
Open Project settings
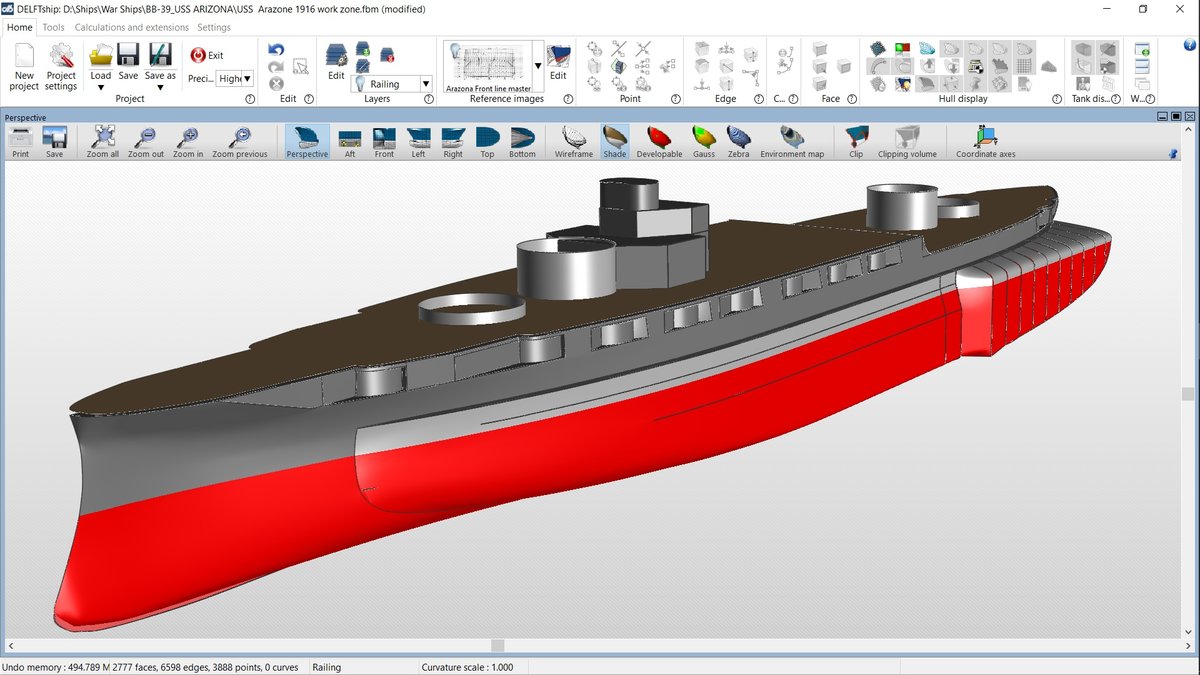61,66
